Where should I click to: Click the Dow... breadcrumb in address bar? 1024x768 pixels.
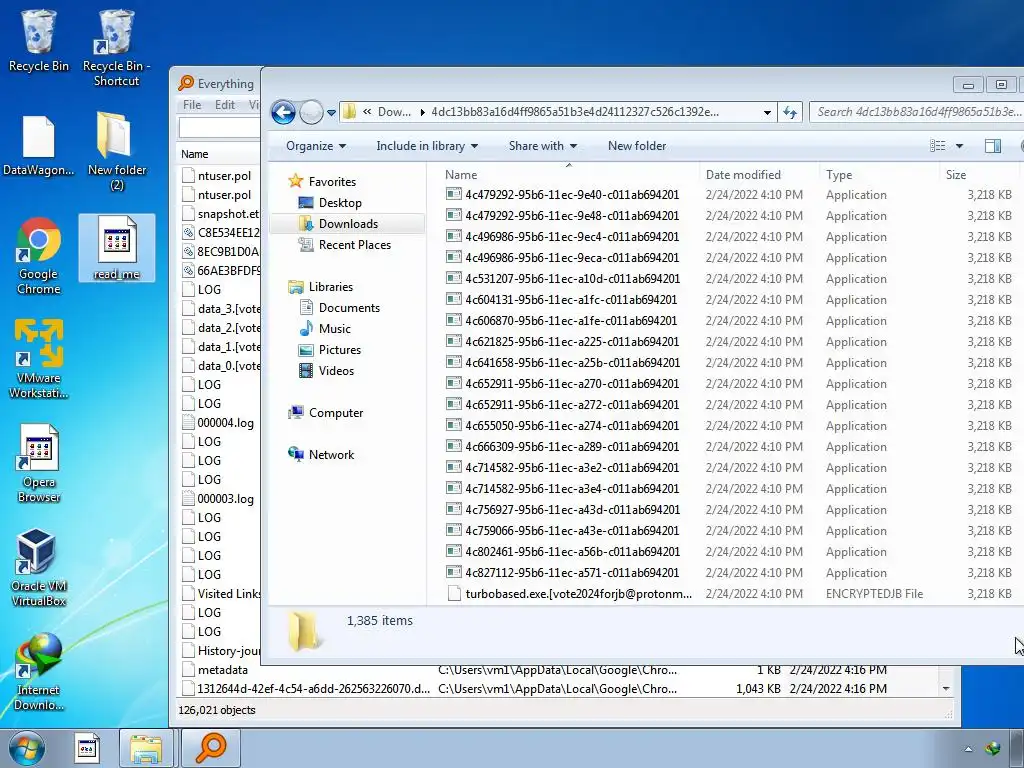pyautogui.click(x=394, y=112)
